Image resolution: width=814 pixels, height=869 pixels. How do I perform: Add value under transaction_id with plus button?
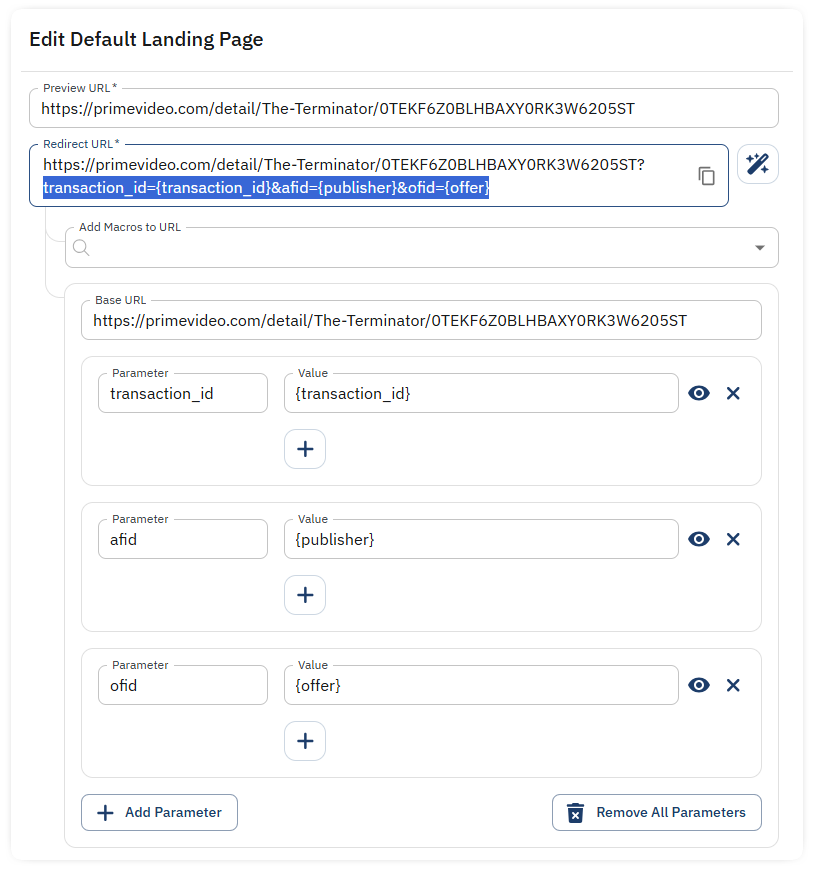(305, 449)
